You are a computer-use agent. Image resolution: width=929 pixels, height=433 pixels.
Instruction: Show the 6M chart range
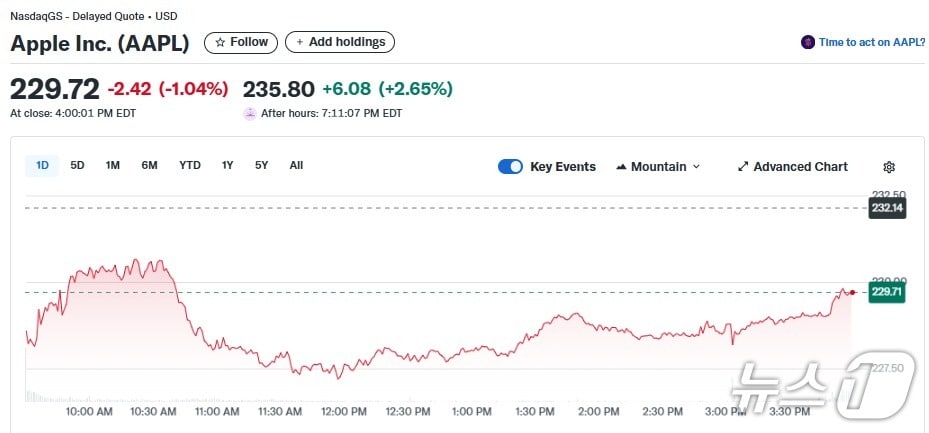point(149,165)
